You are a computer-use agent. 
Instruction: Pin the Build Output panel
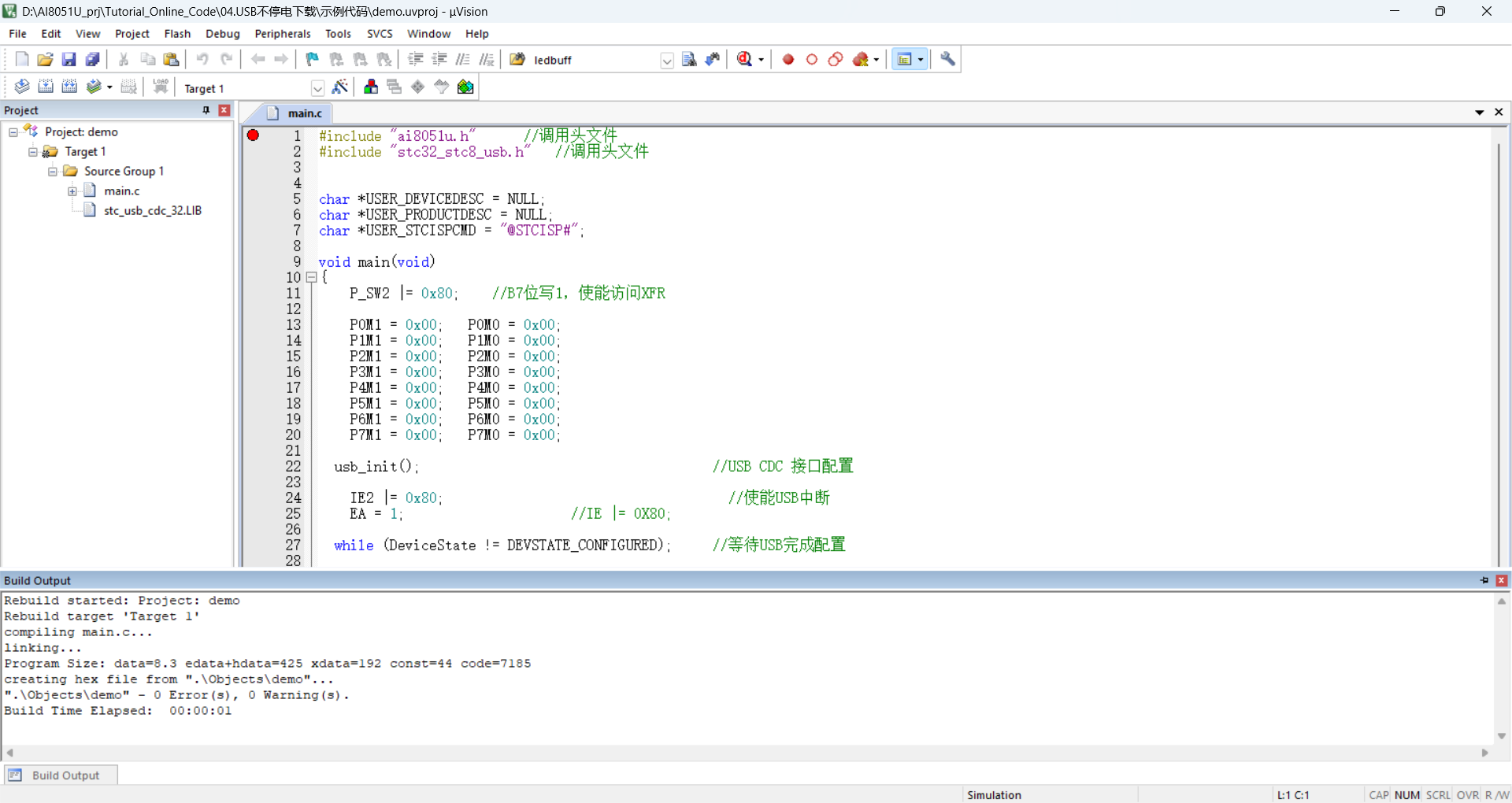coord(1484,580)
